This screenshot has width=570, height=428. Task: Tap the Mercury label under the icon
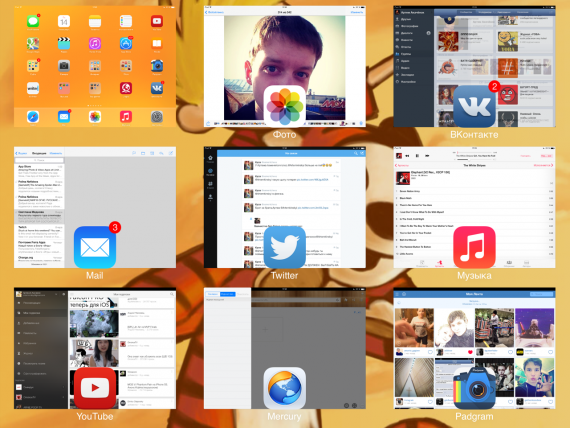click(x=285, y=417)
